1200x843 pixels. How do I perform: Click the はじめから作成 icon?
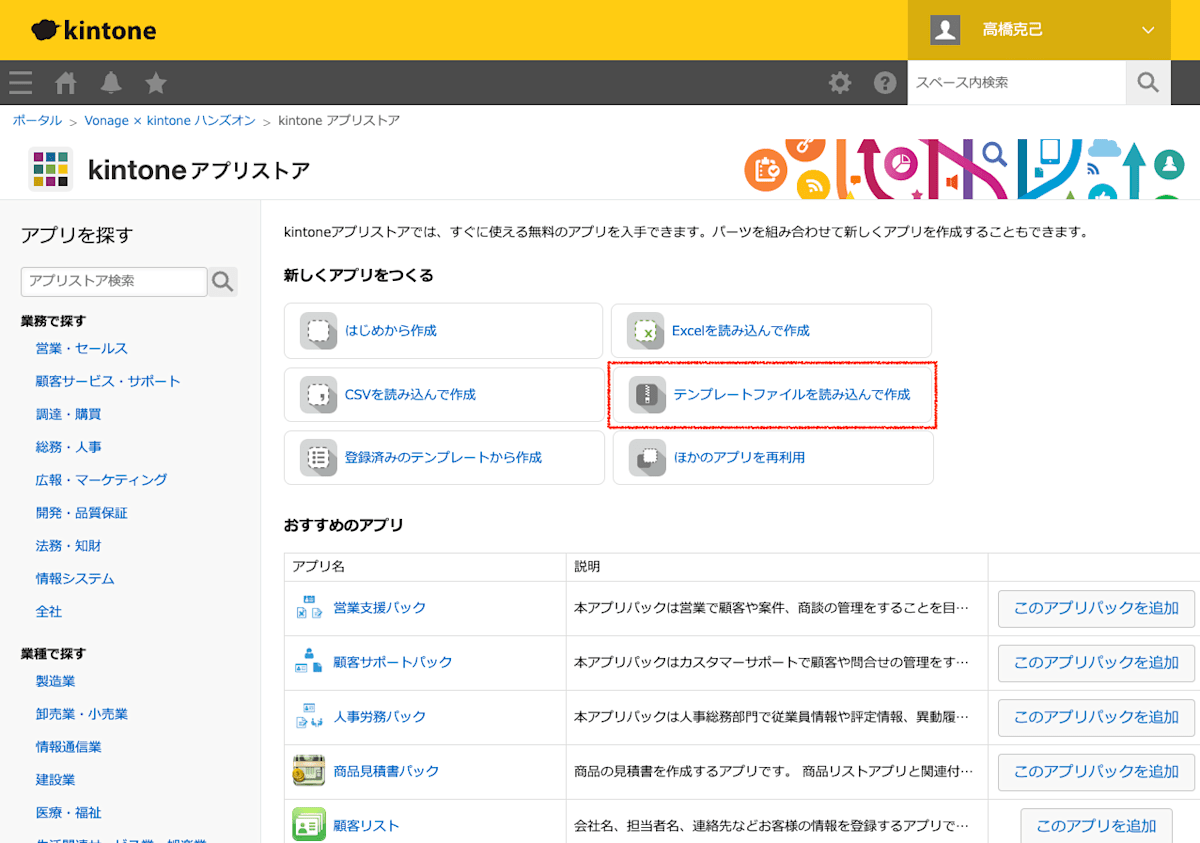(318, 331)
